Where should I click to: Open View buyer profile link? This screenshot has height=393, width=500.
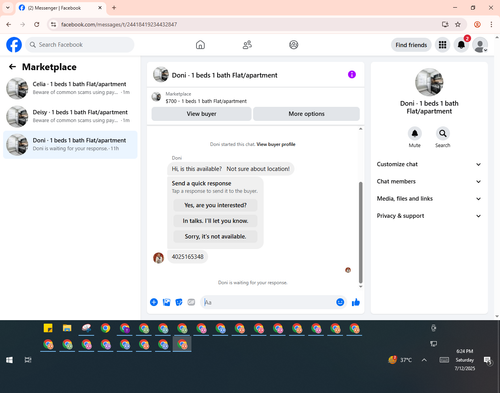pos(276,144)
